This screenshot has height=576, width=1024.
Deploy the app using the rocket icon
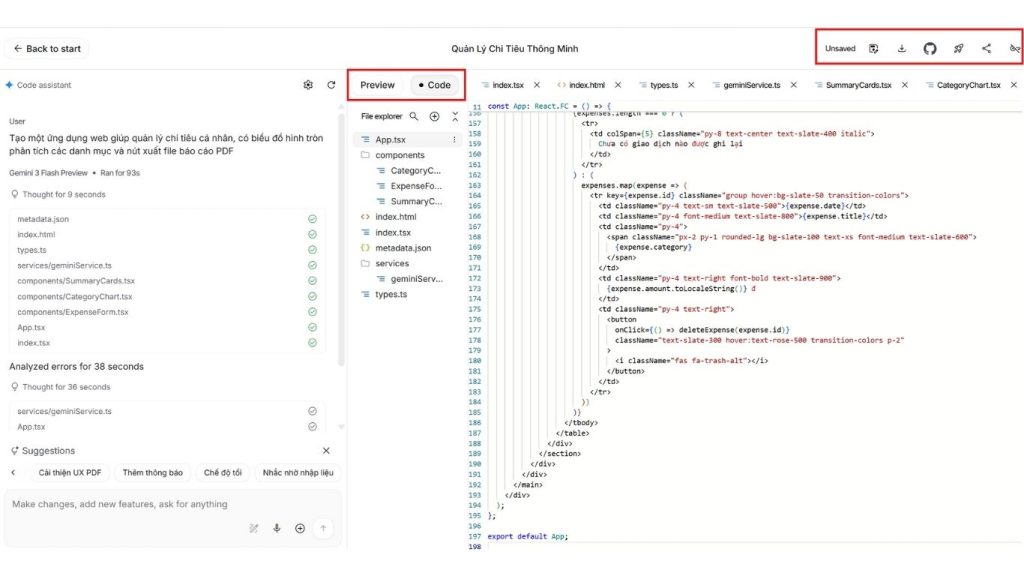(958, 48)
